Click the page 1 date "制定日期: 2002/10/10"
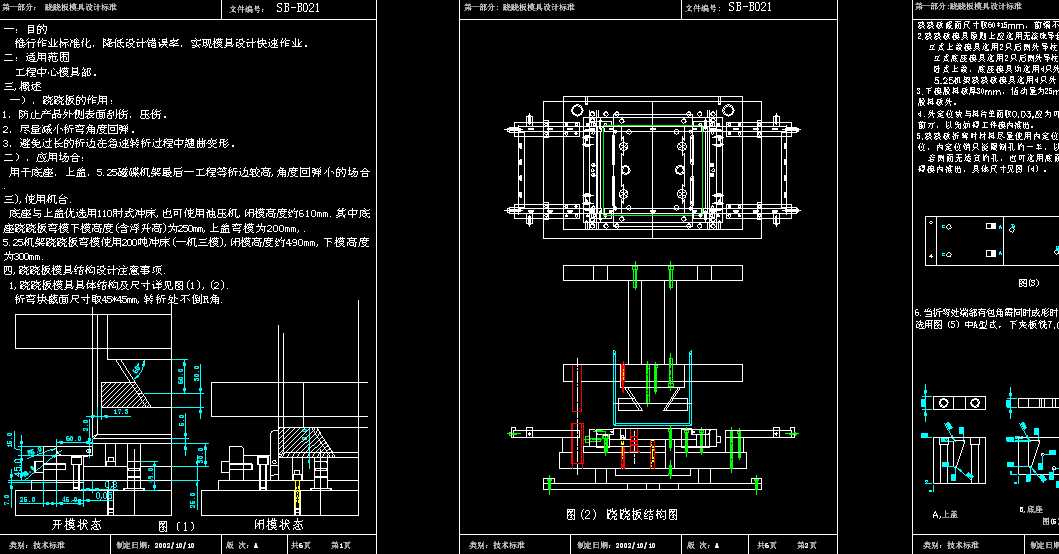This screenshot has height=554, width=1059. click(155, 545)
